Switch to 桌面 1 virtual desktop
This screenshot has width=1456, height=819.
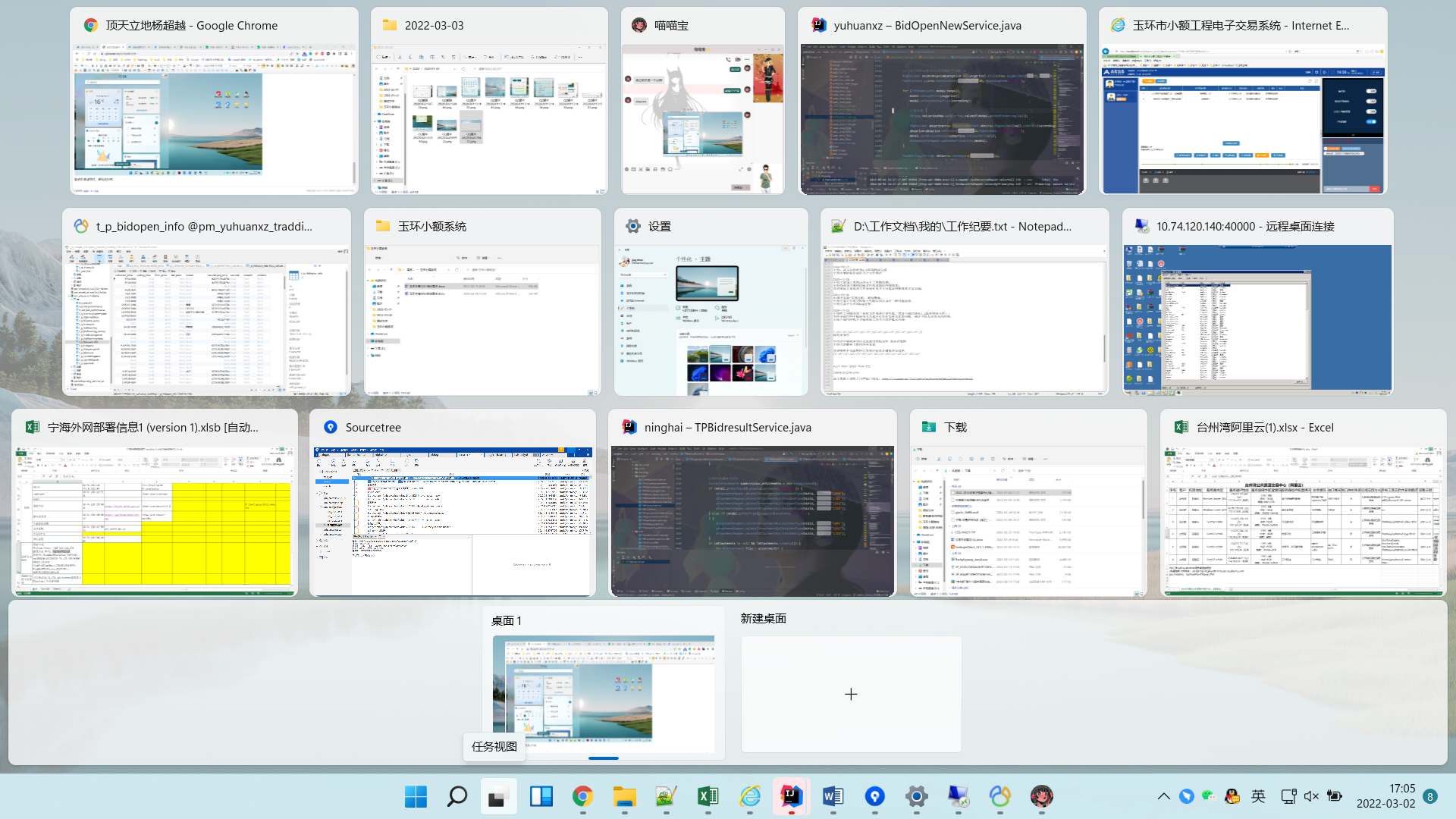point(604,694)
